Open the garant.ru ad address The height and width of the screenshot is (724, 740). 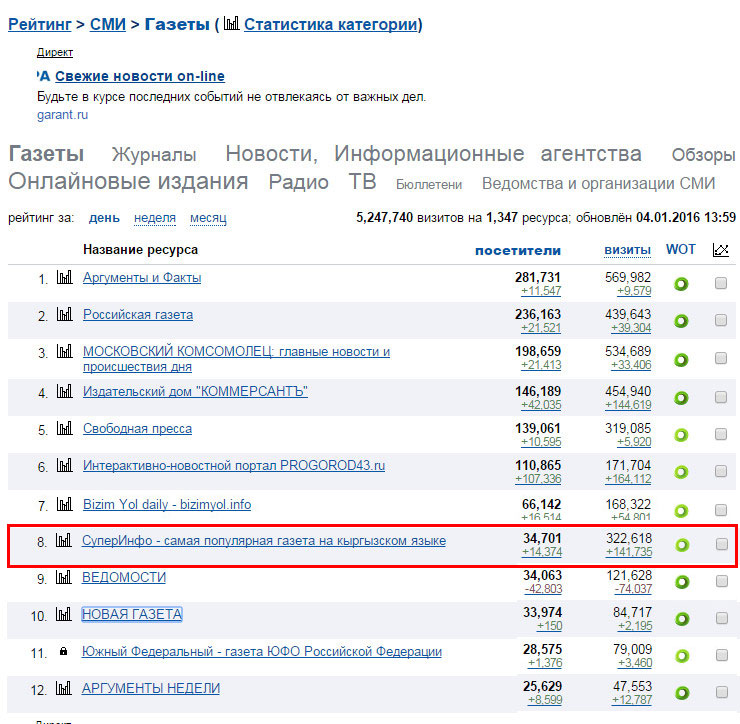click(x=62, y=115)
